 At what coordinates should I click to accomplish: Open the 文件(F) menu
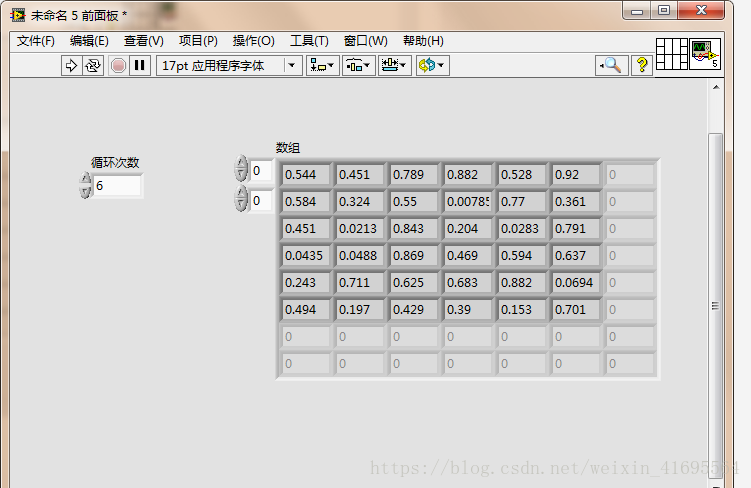coord(36,41)
